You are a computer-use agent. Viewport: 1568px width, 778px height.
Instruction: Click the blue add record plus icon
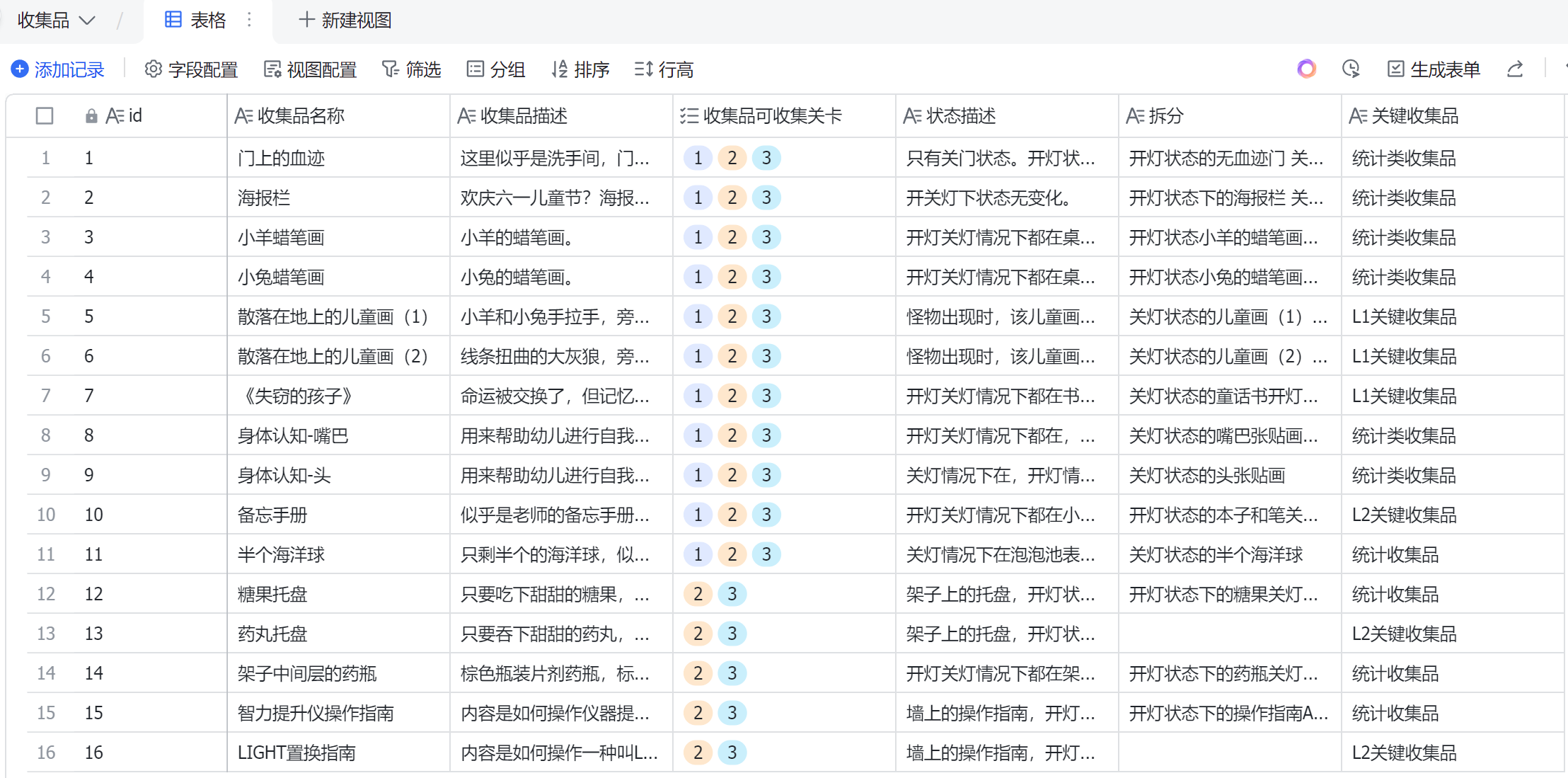(20, 69)
